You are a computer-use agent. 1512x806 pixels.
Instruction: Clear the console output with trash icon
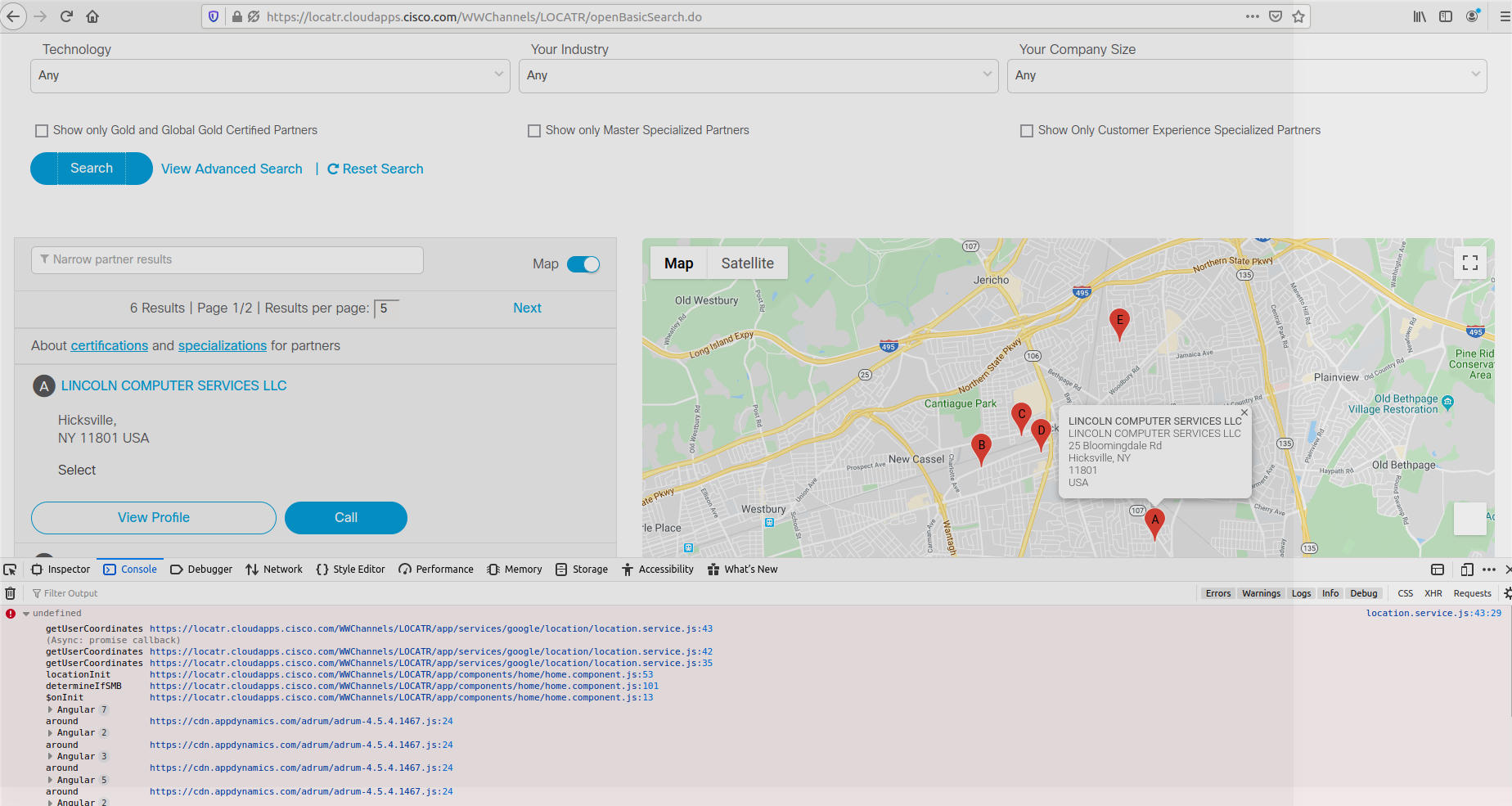[11, 592]
